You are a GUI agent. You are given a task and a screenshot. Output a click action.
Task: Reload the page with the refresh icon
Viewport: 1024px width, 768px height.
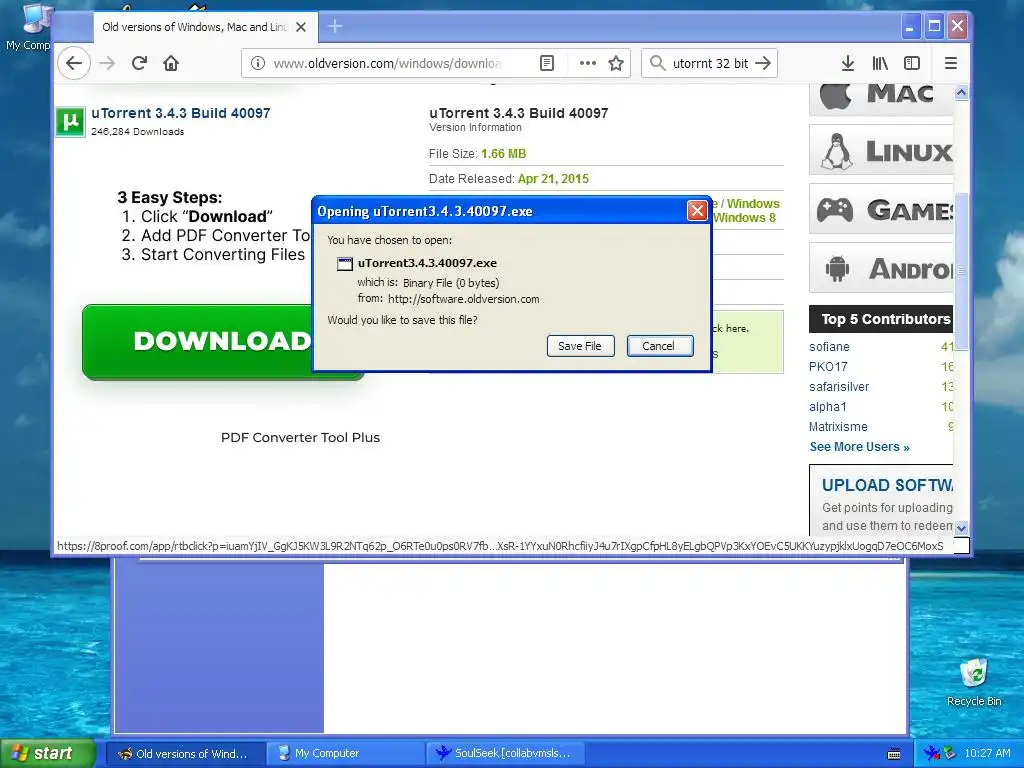139,63
